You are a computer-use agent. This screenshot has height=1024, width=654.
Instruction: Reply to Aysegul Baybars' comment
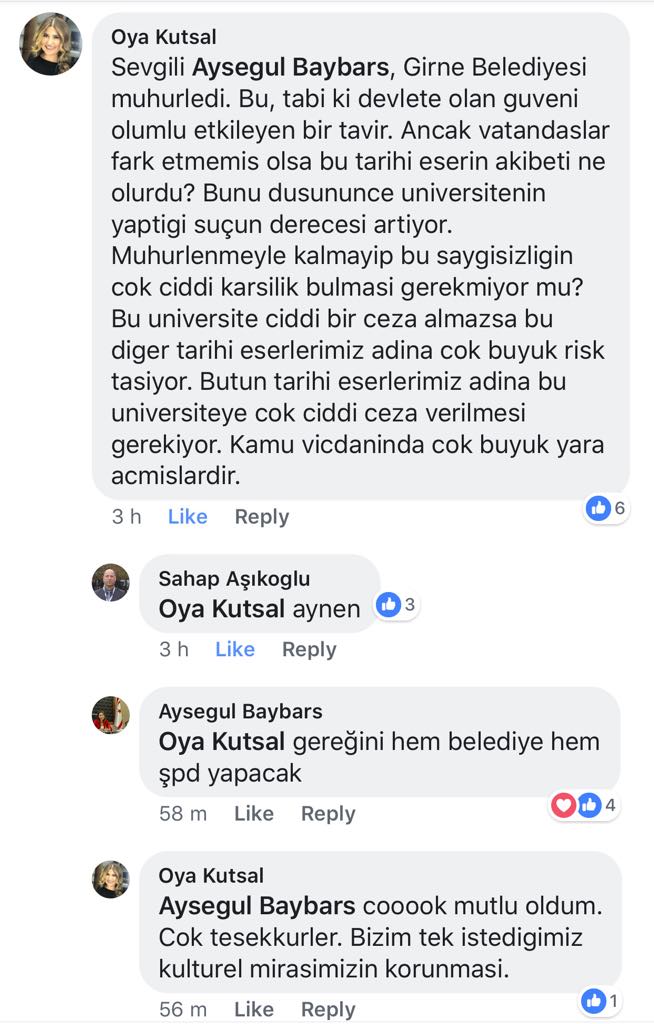click(x=328, y=814)
